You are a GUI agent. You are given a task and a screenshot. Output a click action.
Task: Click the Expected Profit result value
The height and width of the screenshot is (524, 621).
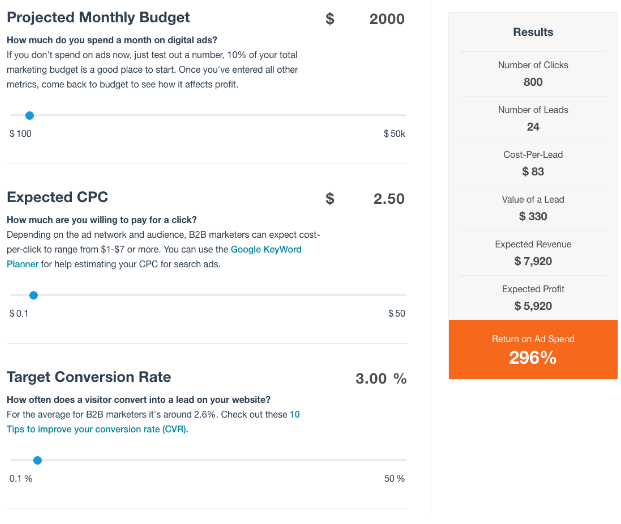pyautogui.click(x=532, y=306)
